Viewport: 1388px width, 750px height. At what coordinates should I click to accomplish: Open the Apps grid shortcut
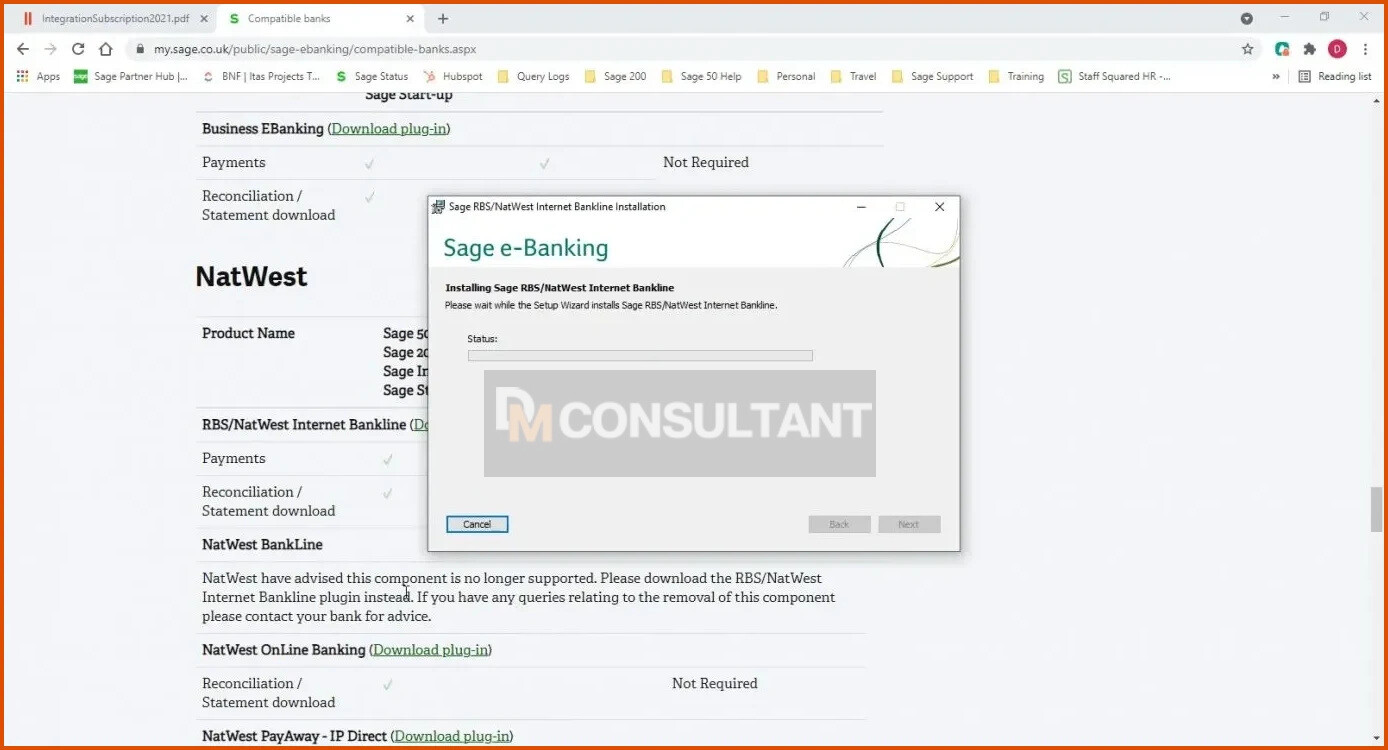[x=38, y=76]
